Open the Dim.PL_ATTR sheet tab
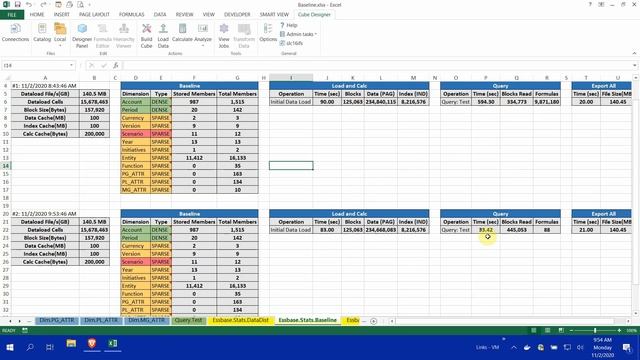Screen dimensions: 640x360 pos(101,320)
